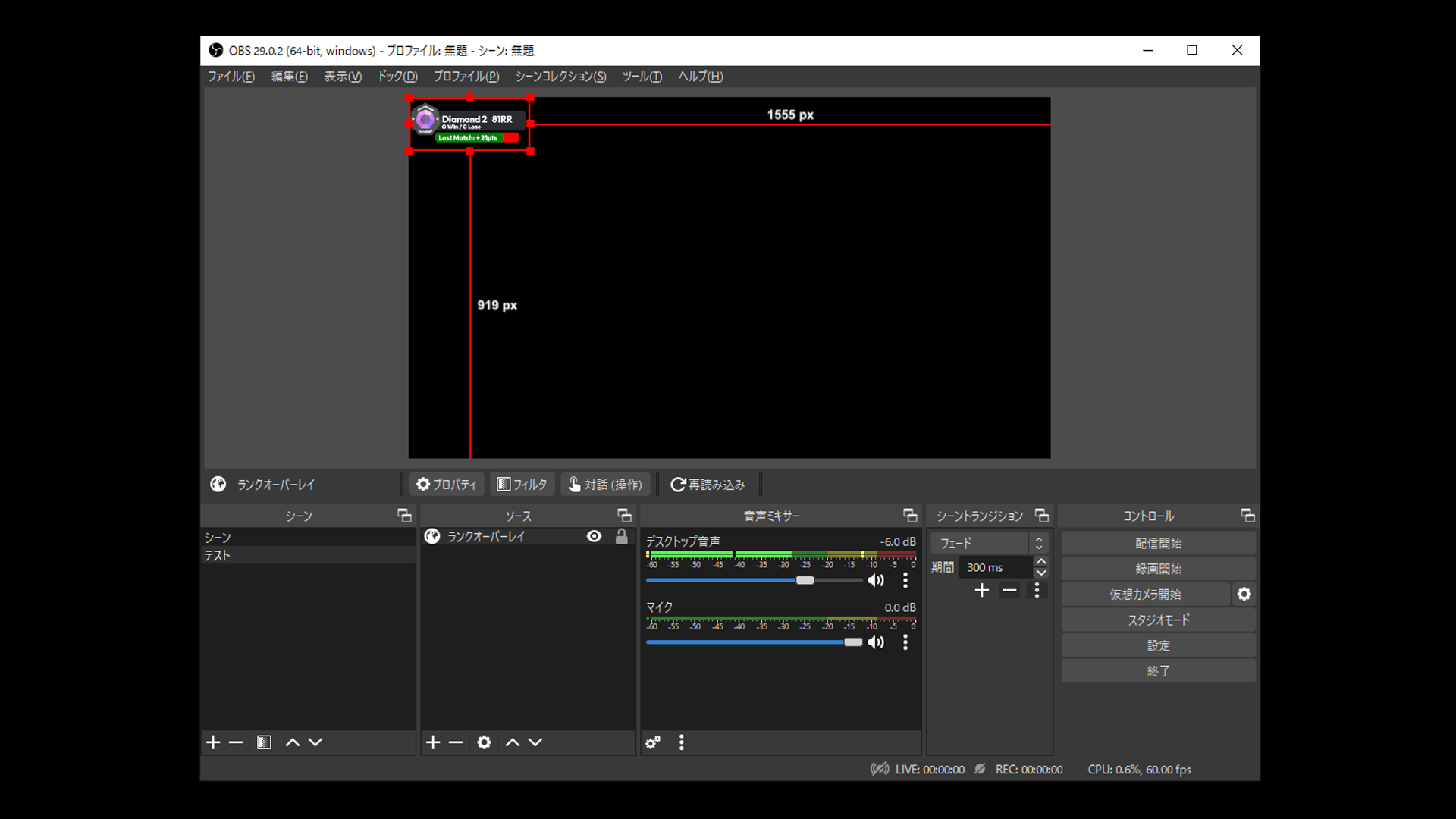This screenshot has width=1456, height=819.
Task: Click the フィルタ button in source toolbar
Action: coord(522,485)
